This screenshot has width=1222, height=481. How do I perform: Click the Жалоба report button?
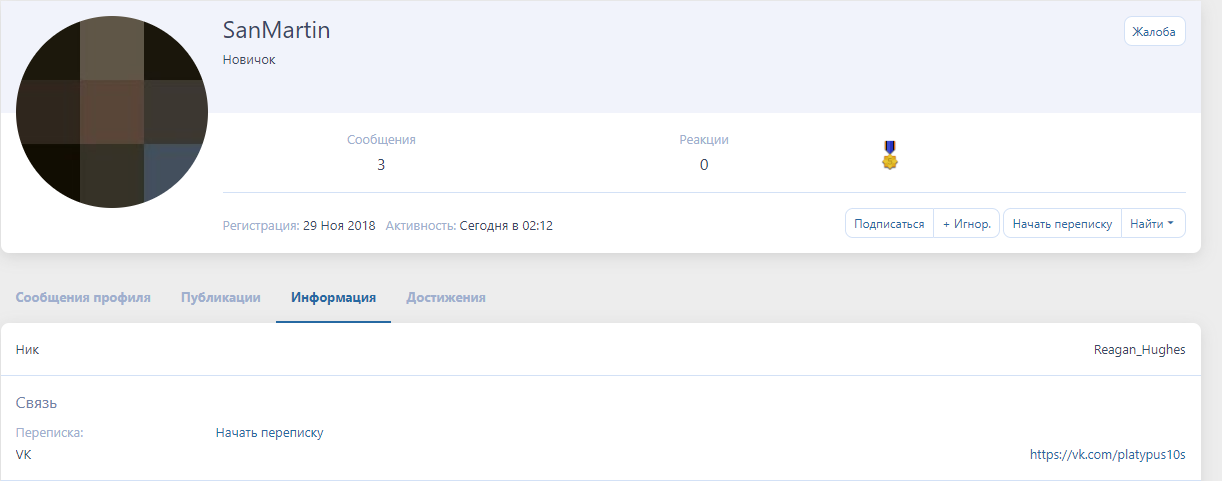(x=1154, y=32)
